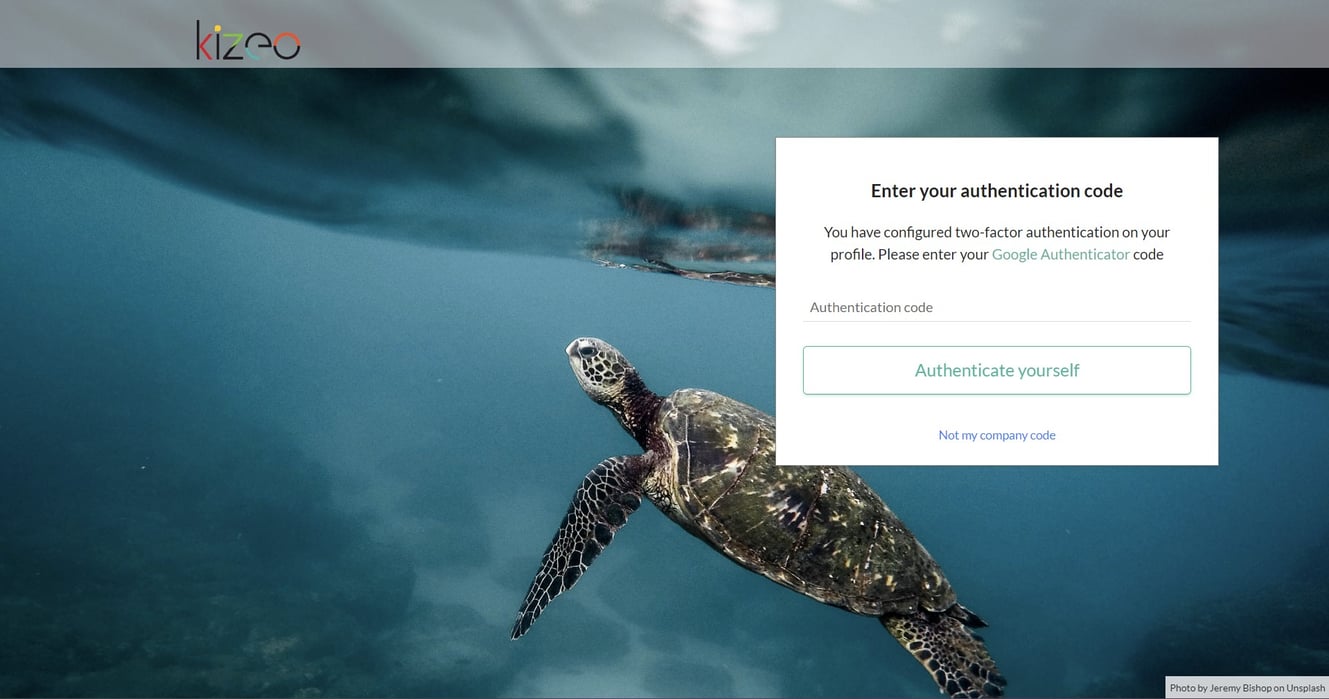The height and width of the screenshot is (699, 1329).
Task: Click the Not my company code link
Action: [997, 435]
